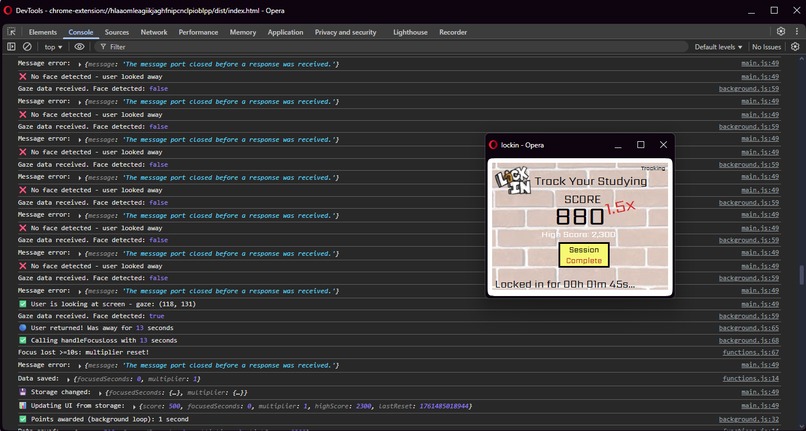Select the Console tab
806x431 pixels.
click(81, 32)
